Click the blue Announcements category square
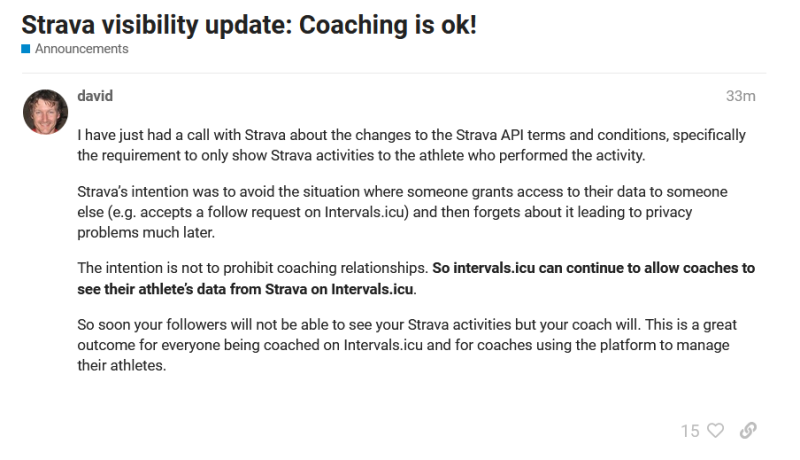 pos(26,49)
